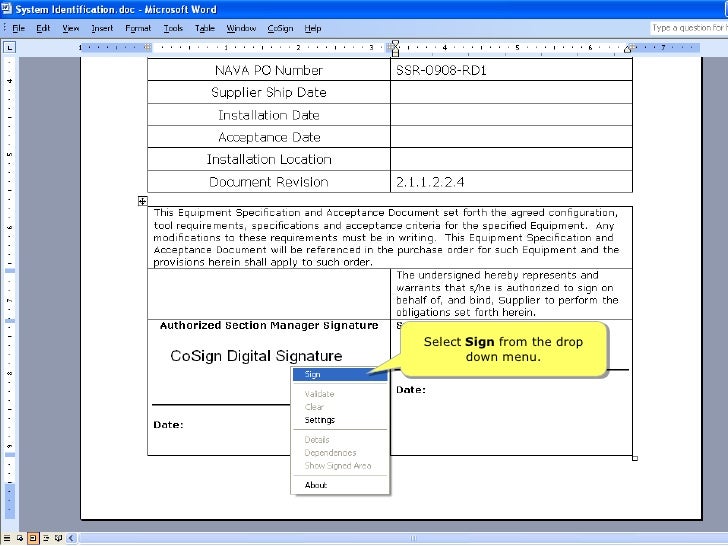Screen dimensions: 728x546
Task: Select Sign from the context menu
Action: [340, 375]
